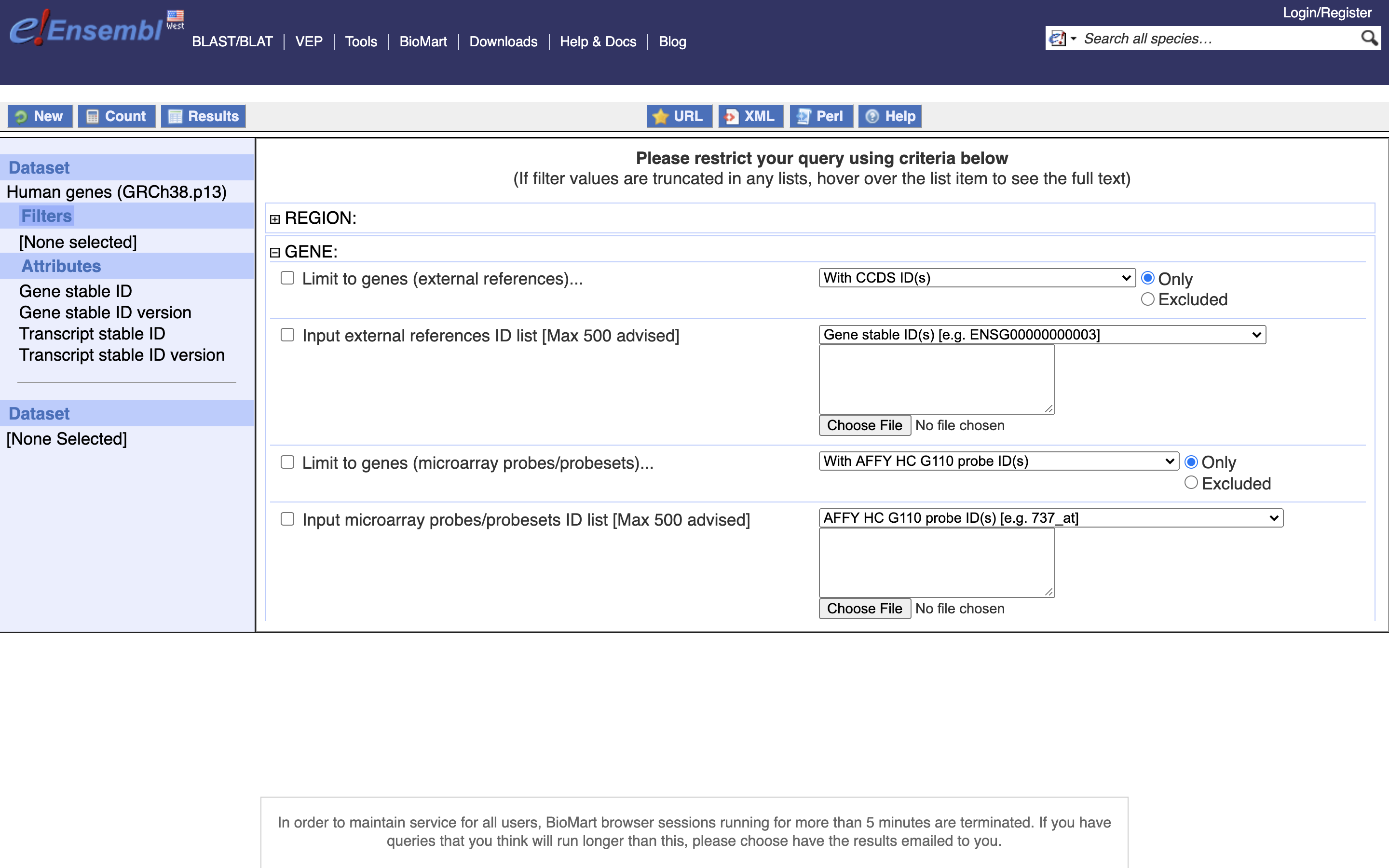This screenshot has width=1389, height=868.
Task: Click the microarray probes ID text area
Action: tap(937, 563)
